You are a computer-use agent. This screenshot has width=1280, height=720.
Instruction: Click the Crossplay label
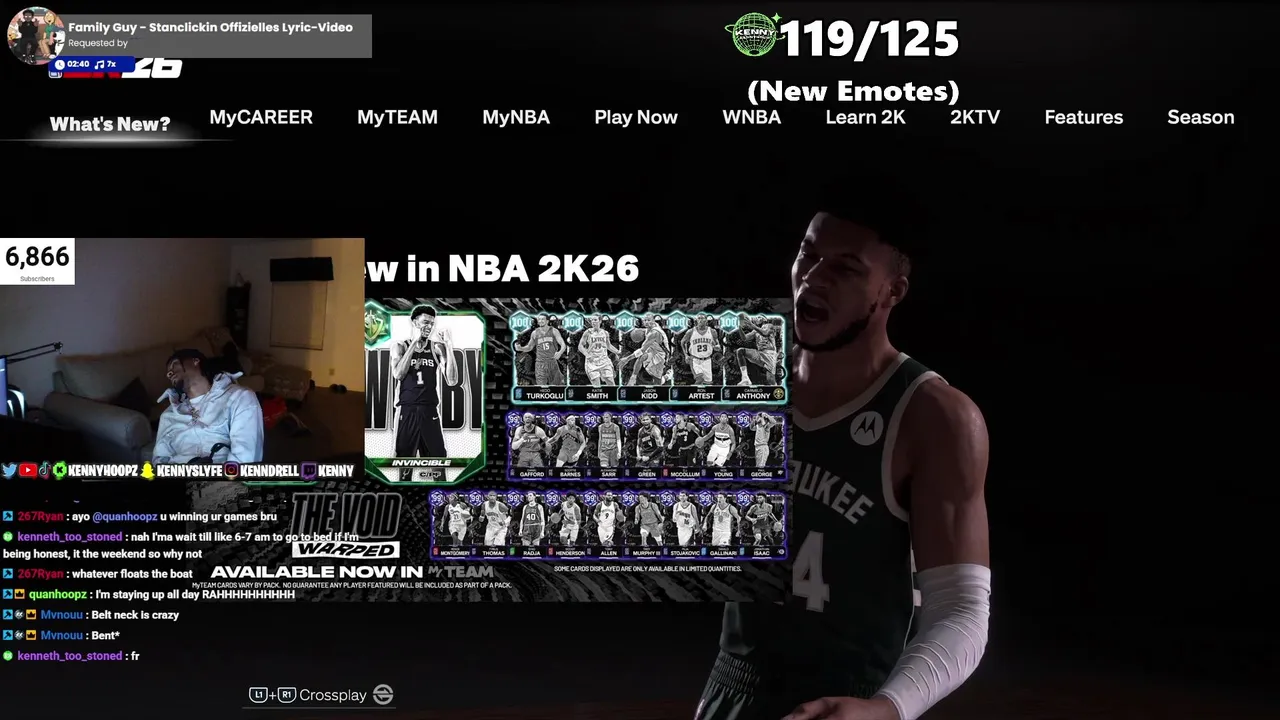pos(333,695)
